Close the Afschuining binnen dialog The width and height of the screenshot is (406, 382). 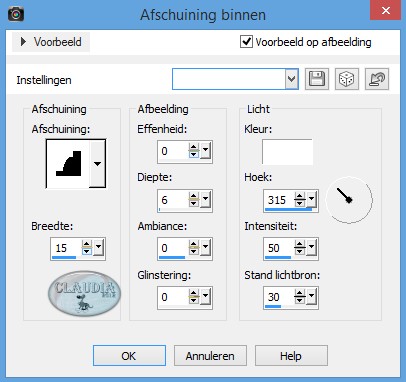[386, 10]
